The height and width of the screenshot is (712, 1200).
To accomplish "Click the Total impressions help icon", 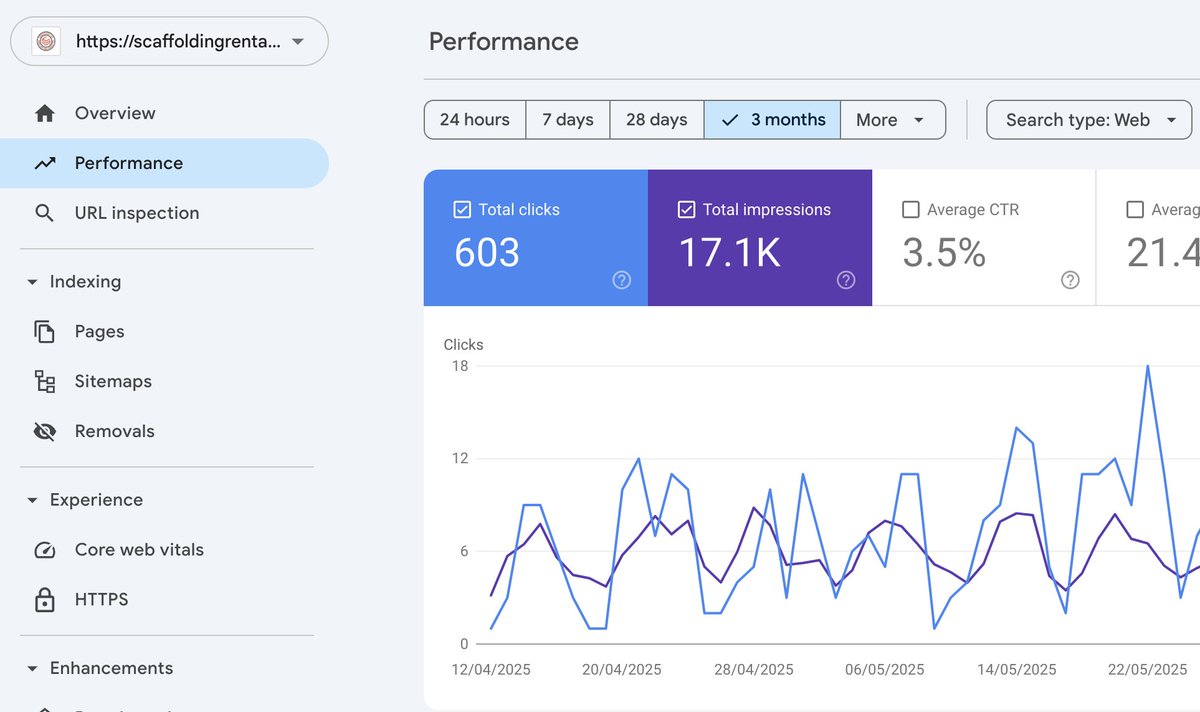I will 846,281.
